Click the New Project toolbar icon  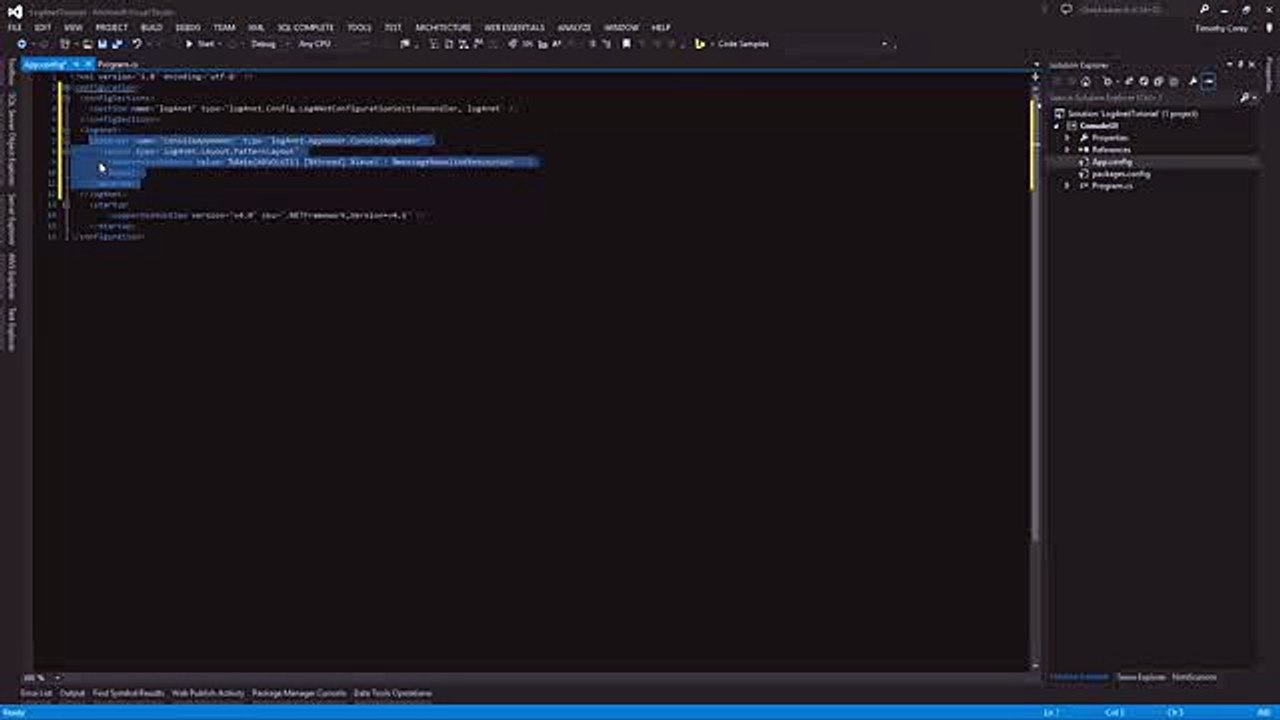click(x=64, y=44)
